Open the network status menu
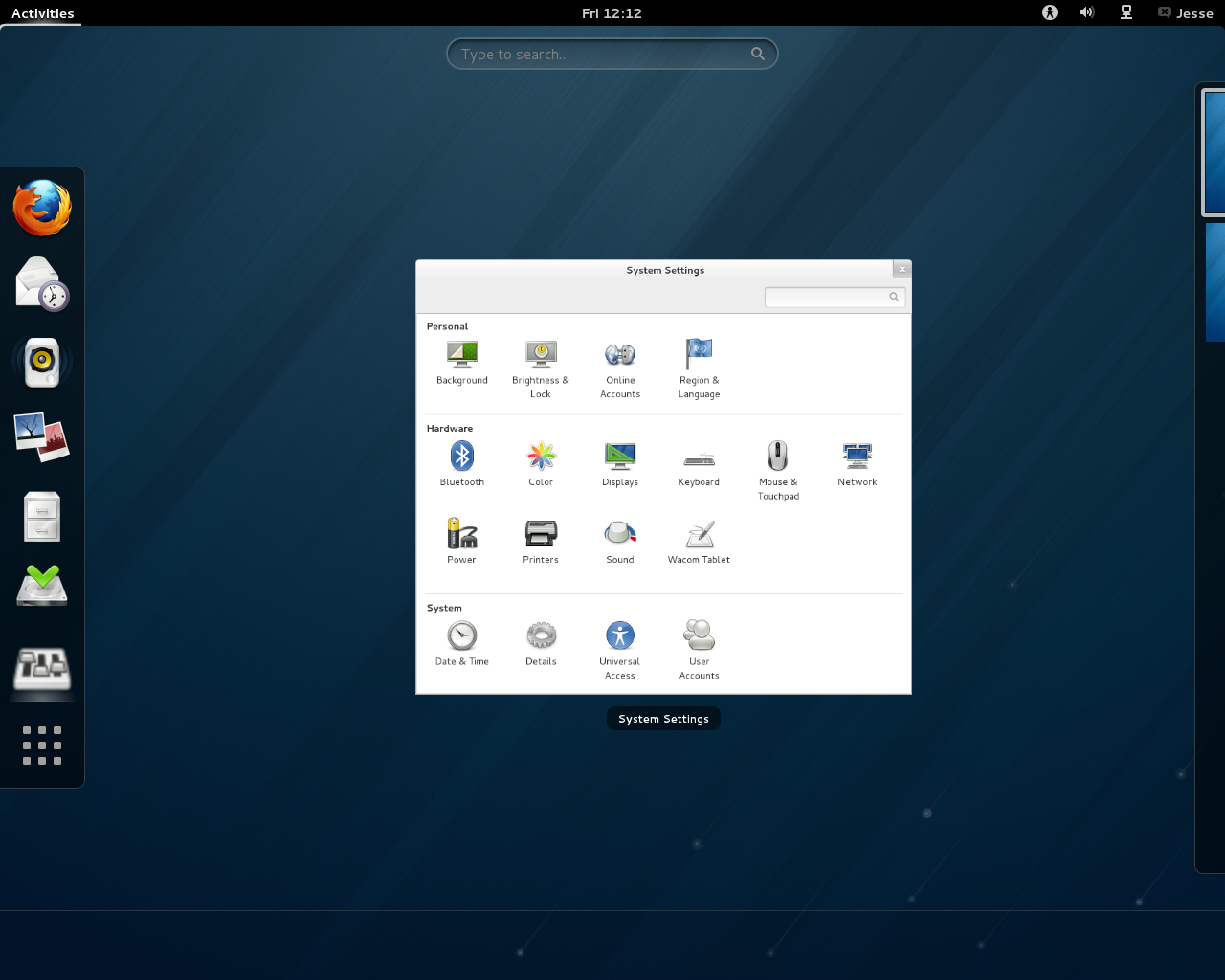Viewport: 1225px width, 980px height. pyautogui.click(x=1126, y=12)
